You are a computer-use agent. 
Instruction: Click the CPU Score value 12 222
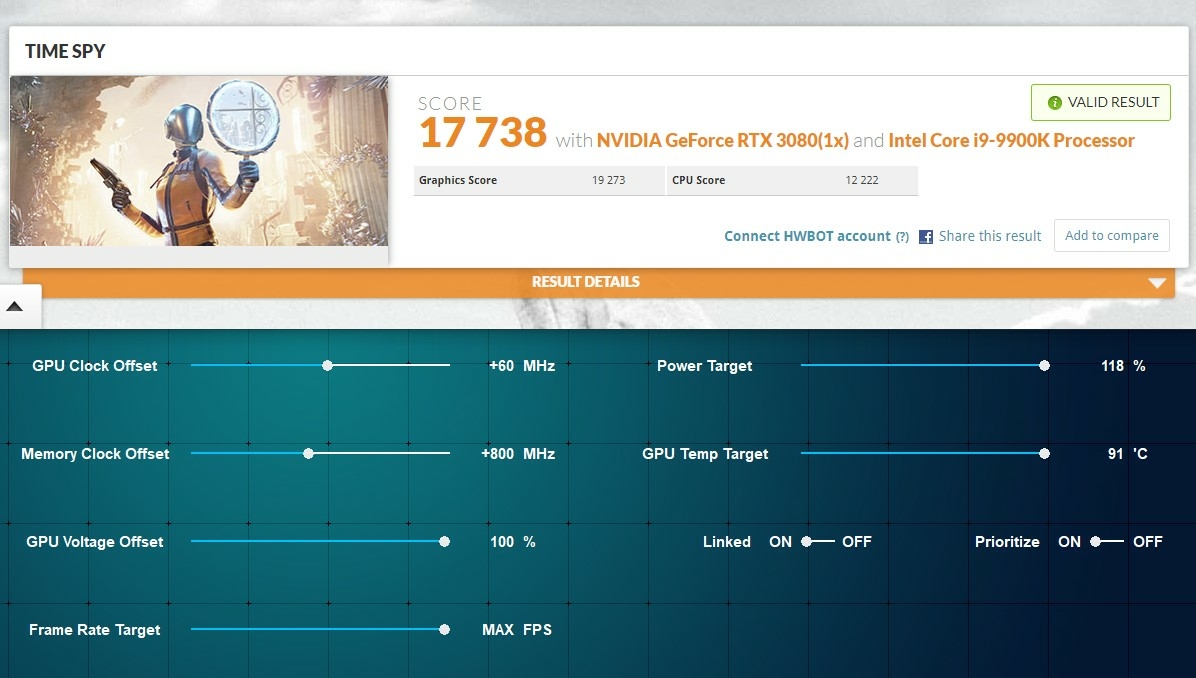click(x=862, y=180)
